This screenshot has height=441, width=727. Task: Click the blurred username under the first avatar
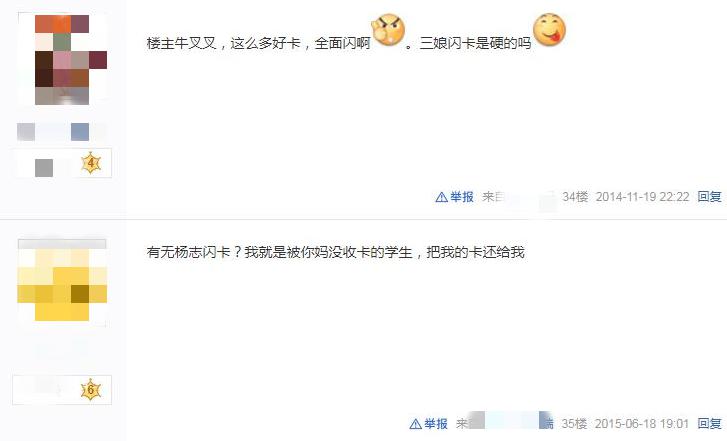tap(61, 132)
